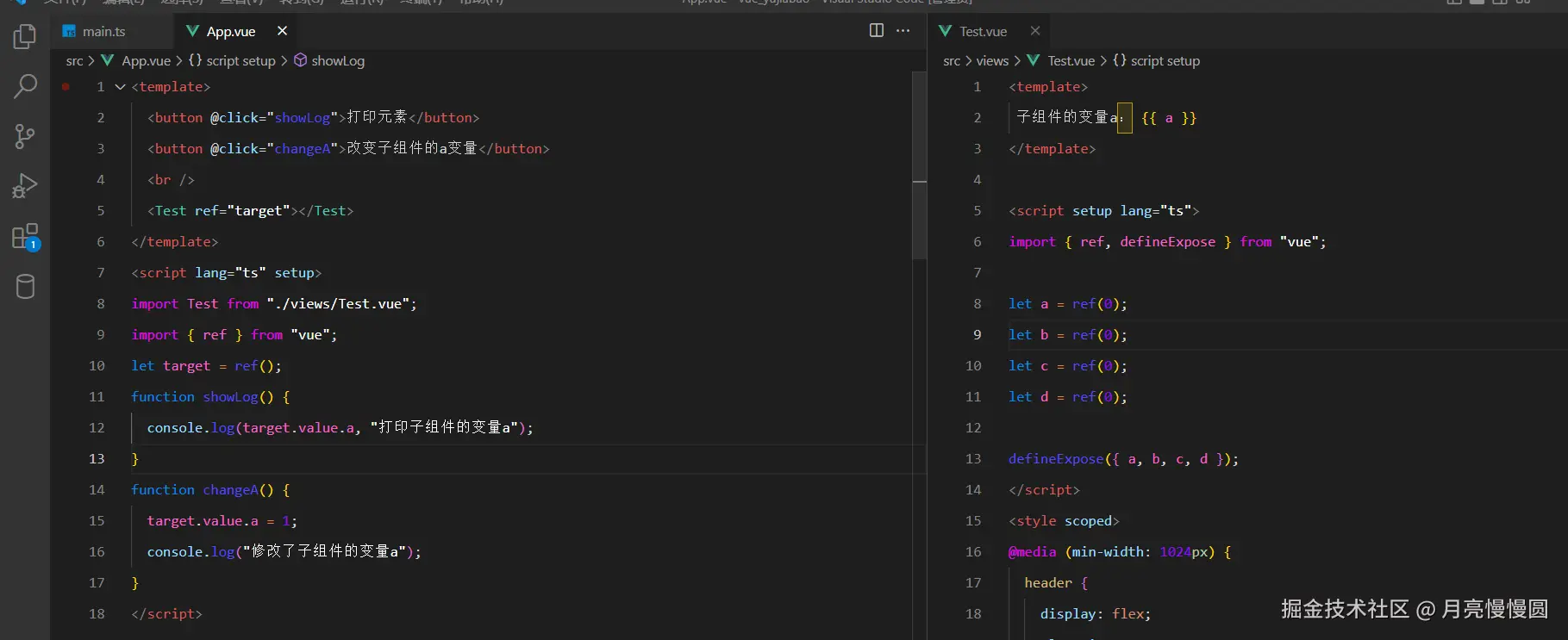The height and width of the screenshot is (640, 1568).
Task: Select the App.vue editor tab
Action: pyautogui.click(x=230, y=31)
